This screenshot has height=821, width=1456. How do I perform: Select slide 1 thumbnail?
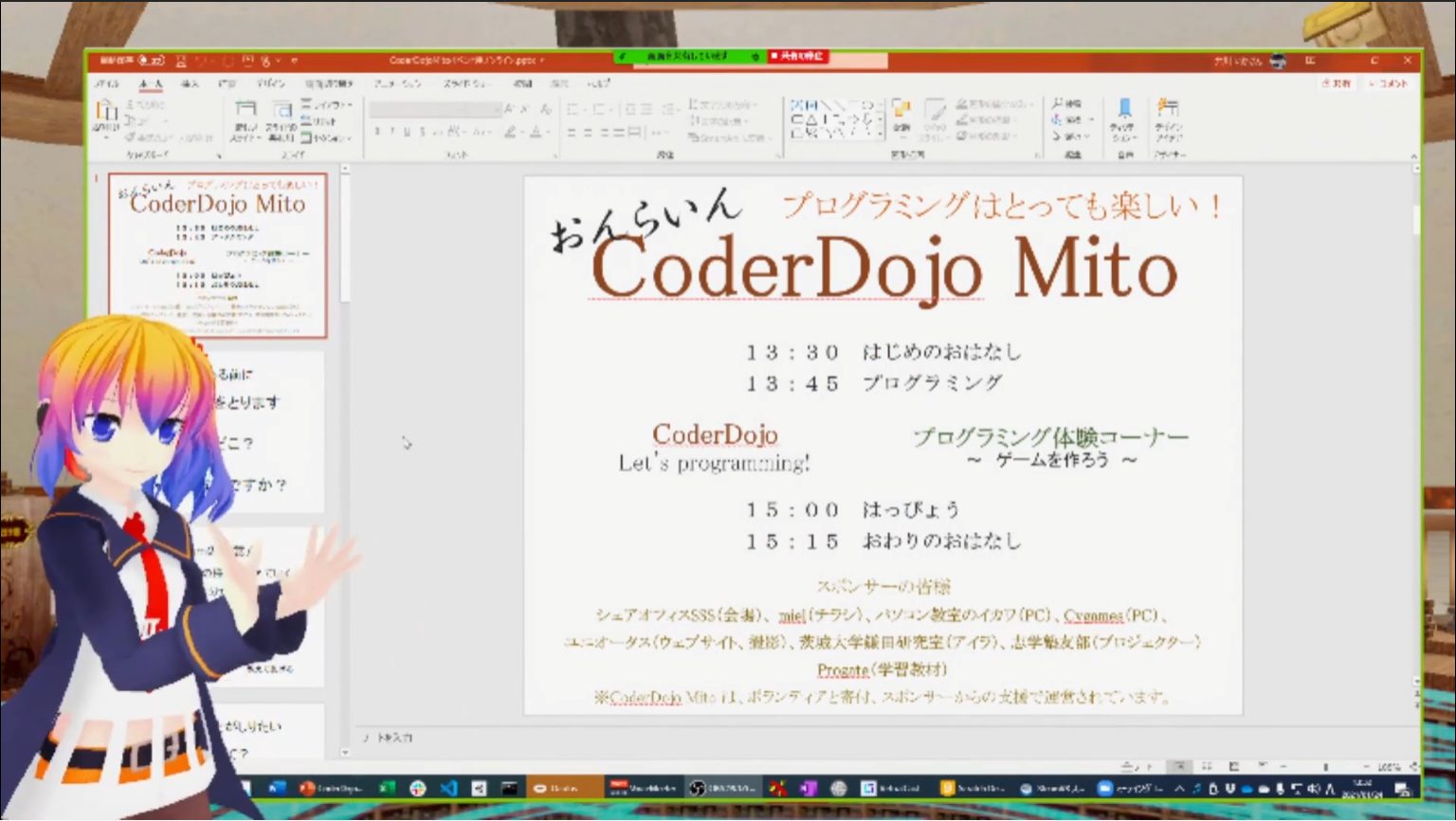[218, 254]
